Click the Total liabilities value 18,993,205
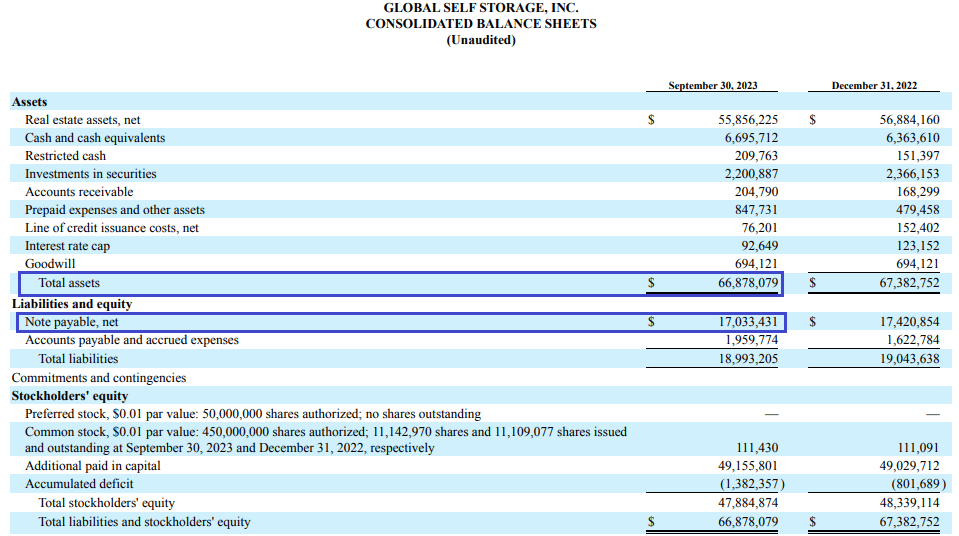 pyautogui.click(x=747, y=358)
